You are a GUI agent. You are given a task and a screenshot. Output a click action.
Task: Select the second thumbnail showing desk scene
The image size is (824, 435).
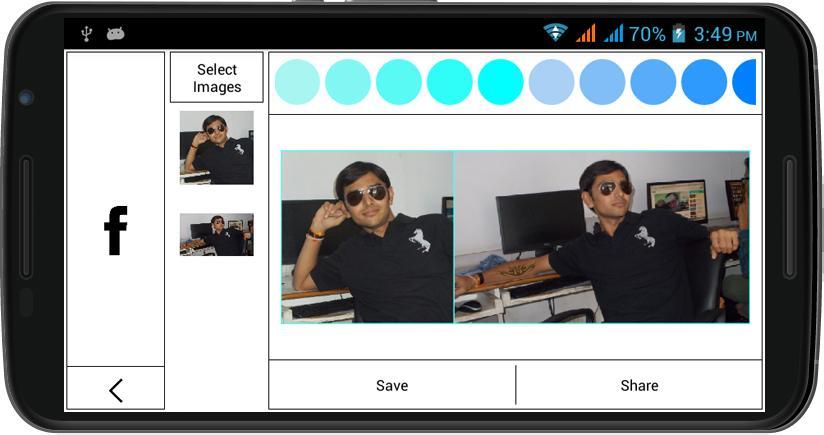217,234
